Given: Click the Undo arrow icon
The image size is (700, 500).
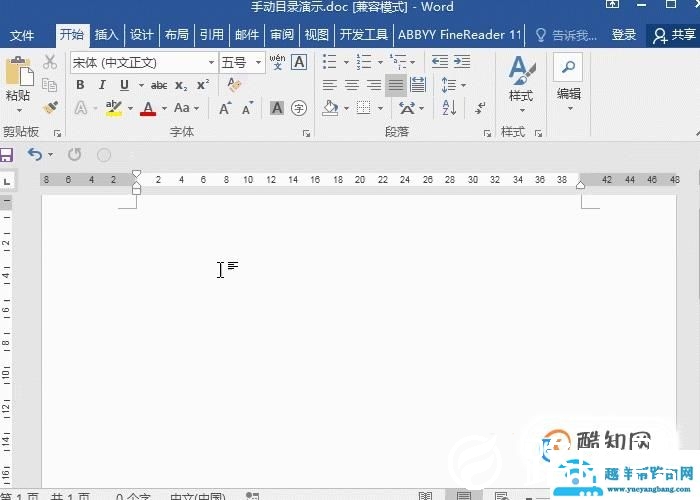Looking at the screenshot, I should [x=35, y=155].
